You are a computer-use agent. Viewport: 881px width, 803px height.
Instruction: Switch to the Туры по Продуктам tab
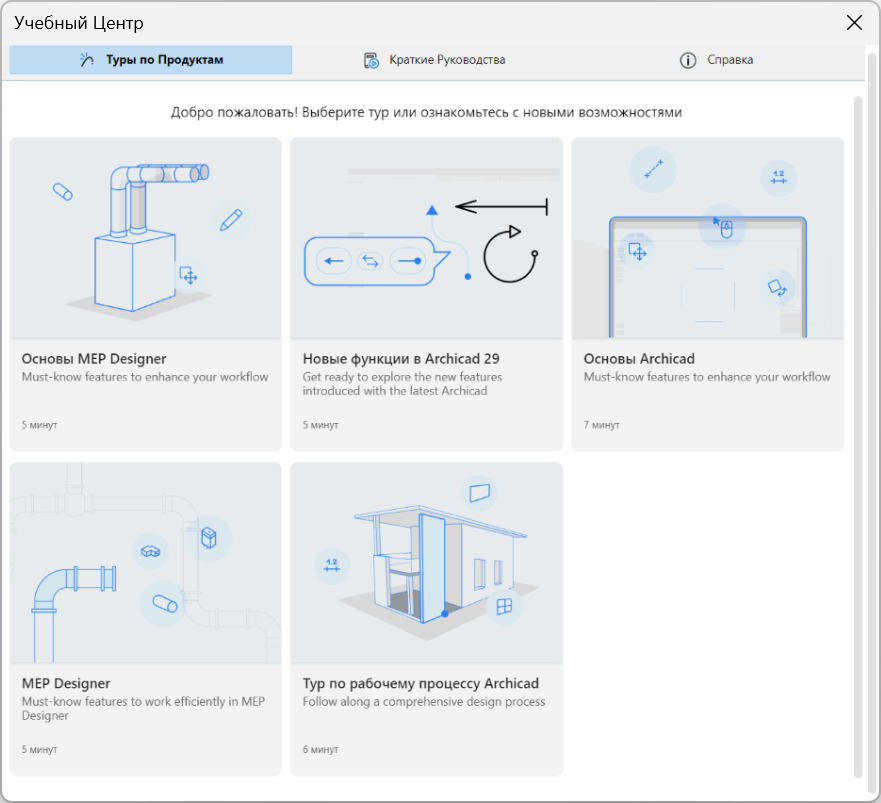pyautogui.click(x=151, y=60)
